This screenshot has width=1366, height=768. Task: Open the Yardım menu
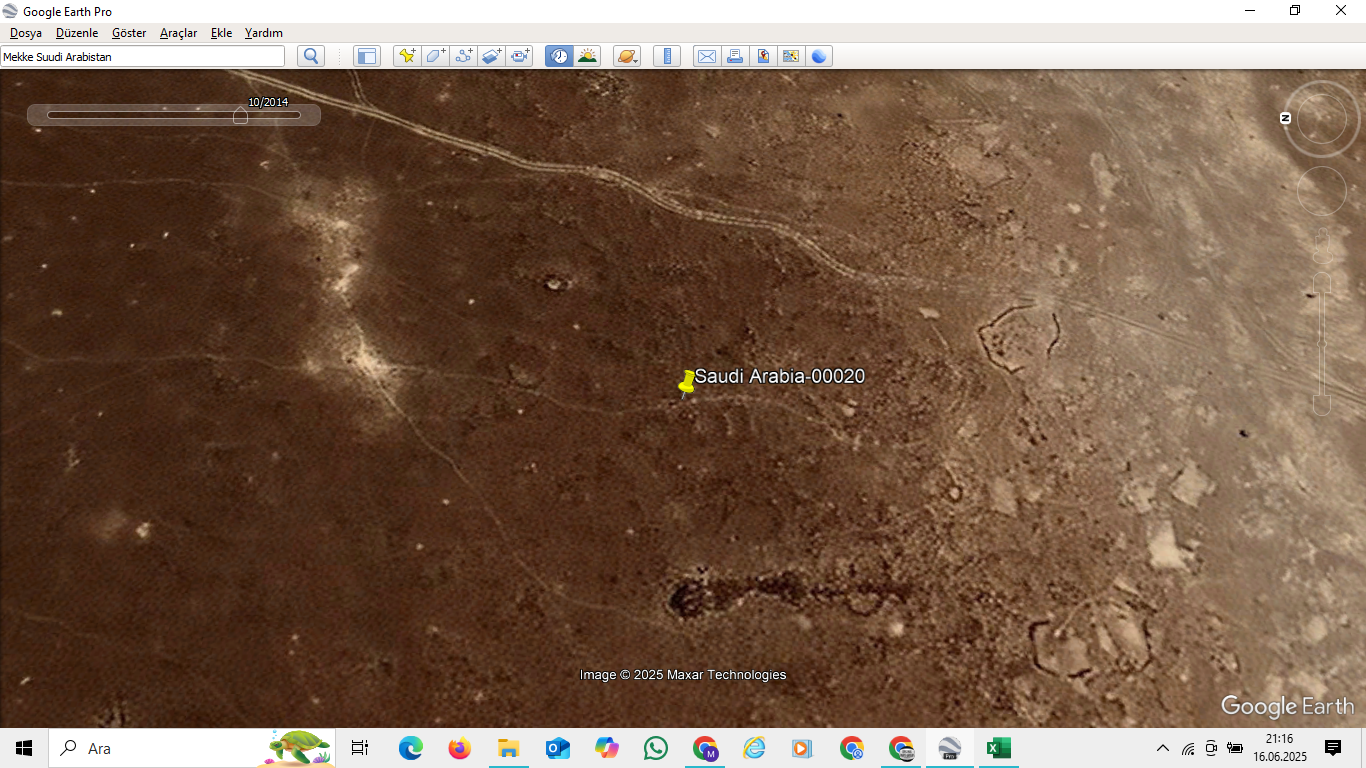click(264, 33)
